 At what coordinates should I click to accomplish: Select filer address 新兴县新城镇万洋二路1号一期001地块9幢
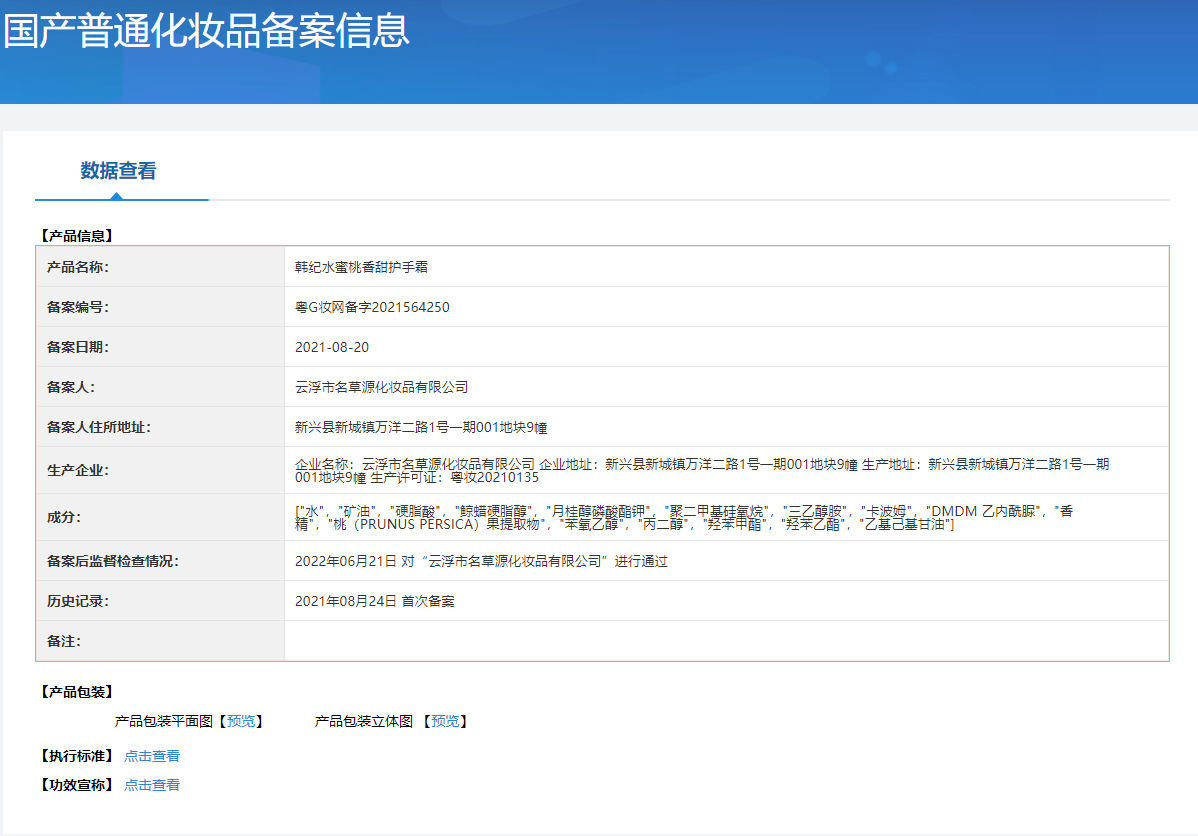point(421,427)
